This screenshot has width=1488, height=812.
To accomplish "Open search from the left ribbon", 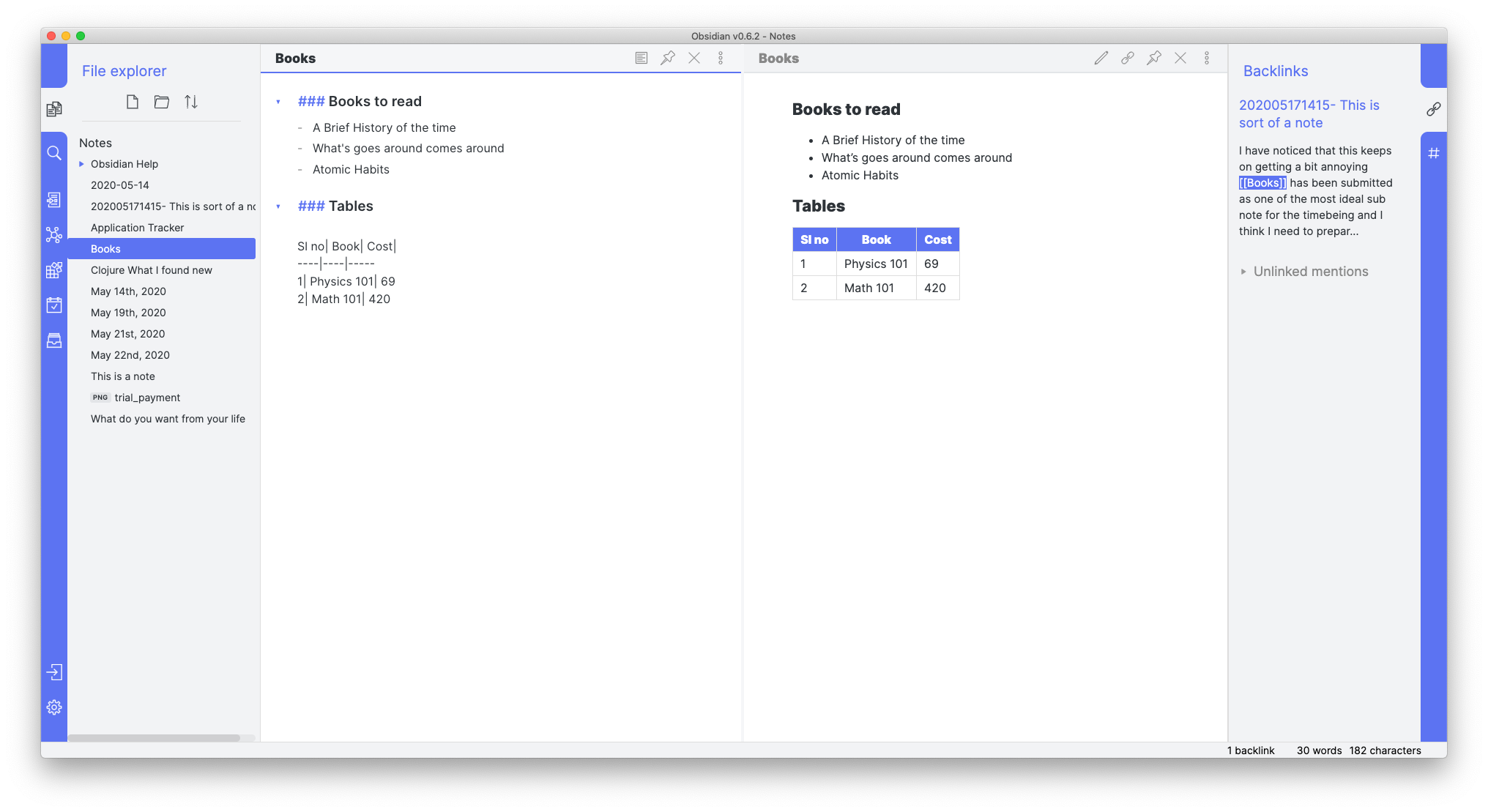I will click(x=54, y=153).
